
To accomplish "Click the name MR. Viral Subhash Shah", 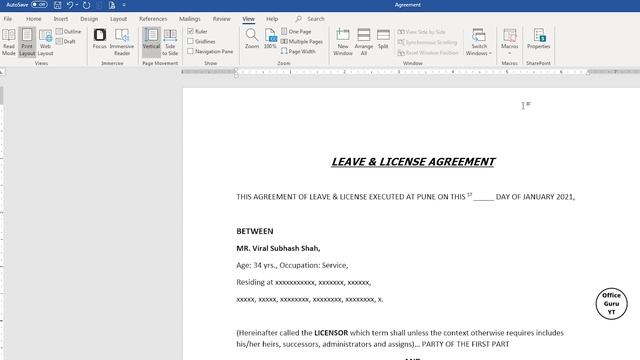I will point(278,248).
